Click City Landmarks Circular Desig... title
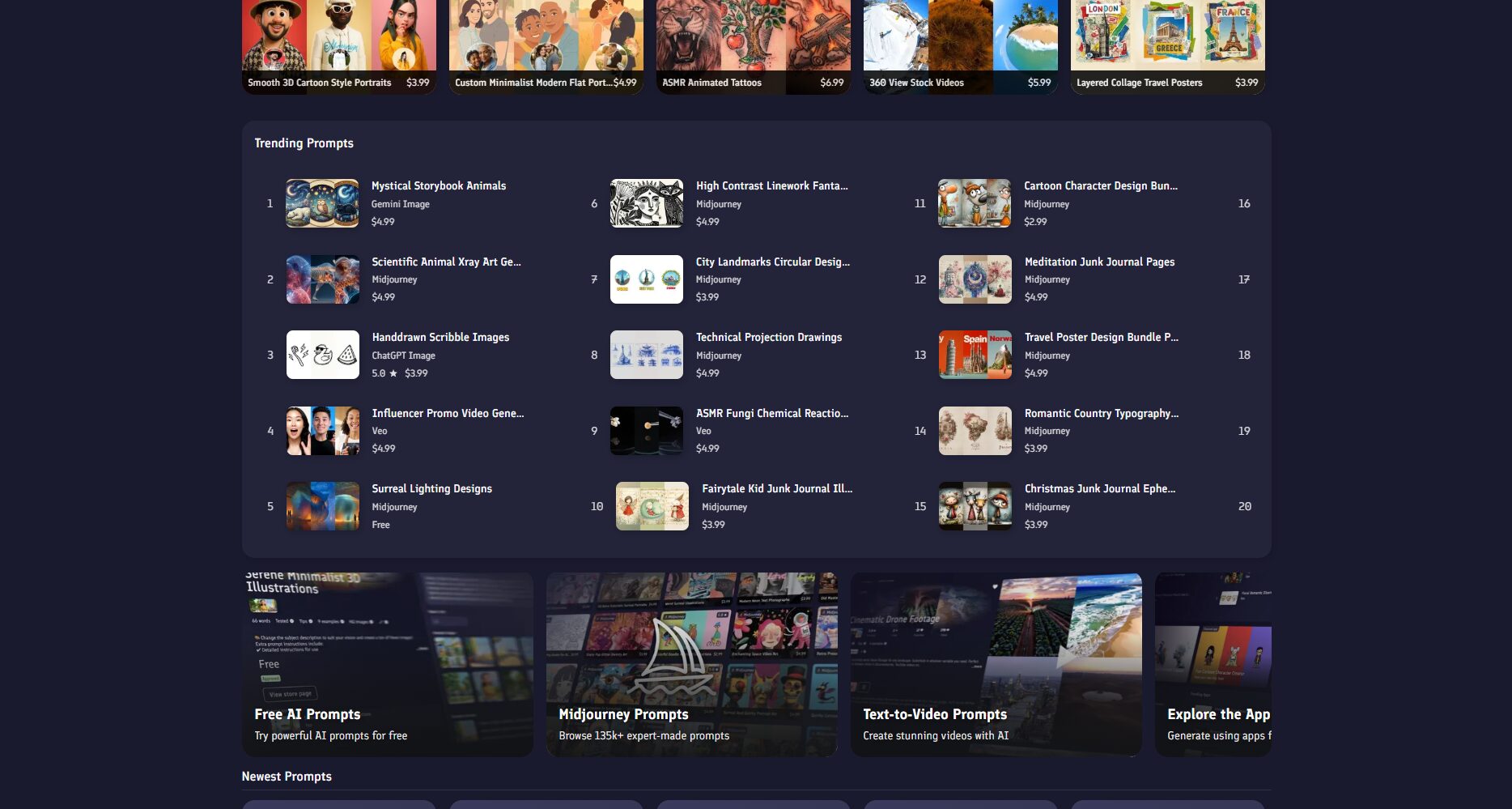 pyautogui.click(x=773, y=262)
